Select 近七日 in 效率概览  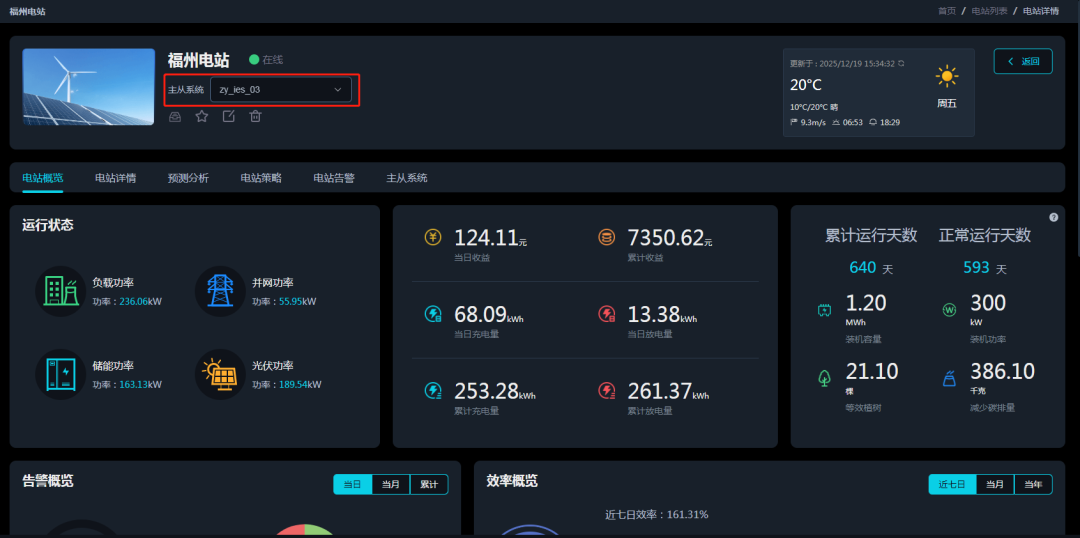(952, 484)
